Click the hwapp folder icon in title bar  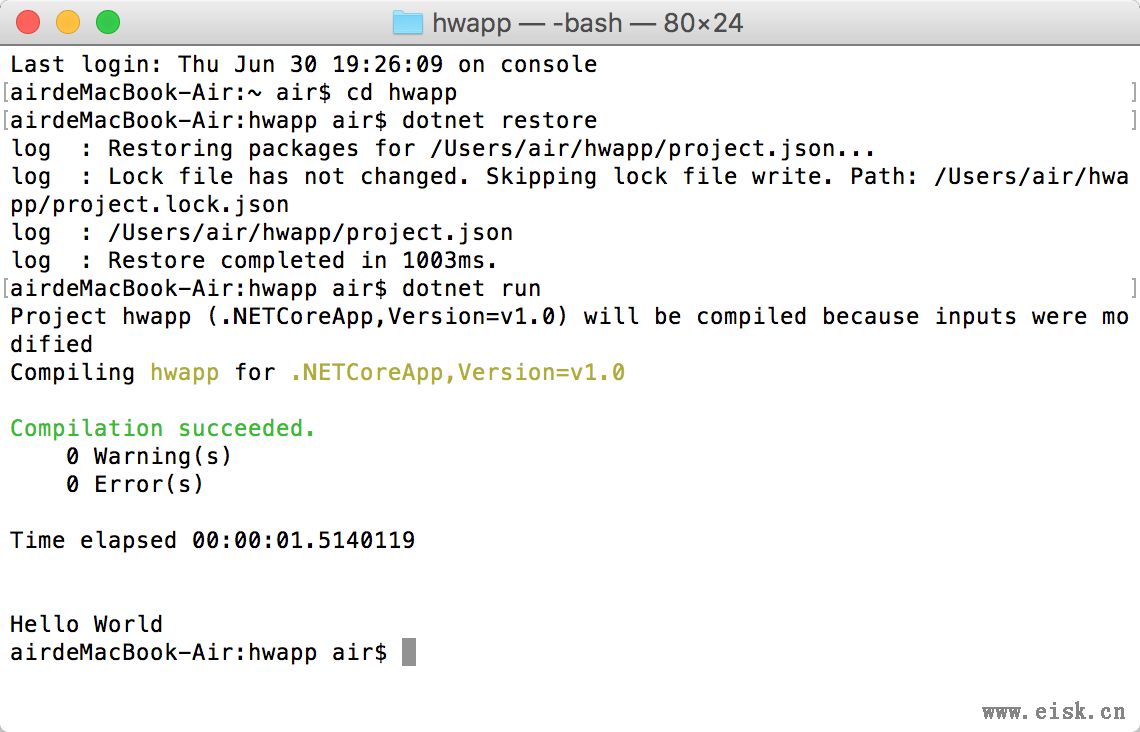pos(407,22)
